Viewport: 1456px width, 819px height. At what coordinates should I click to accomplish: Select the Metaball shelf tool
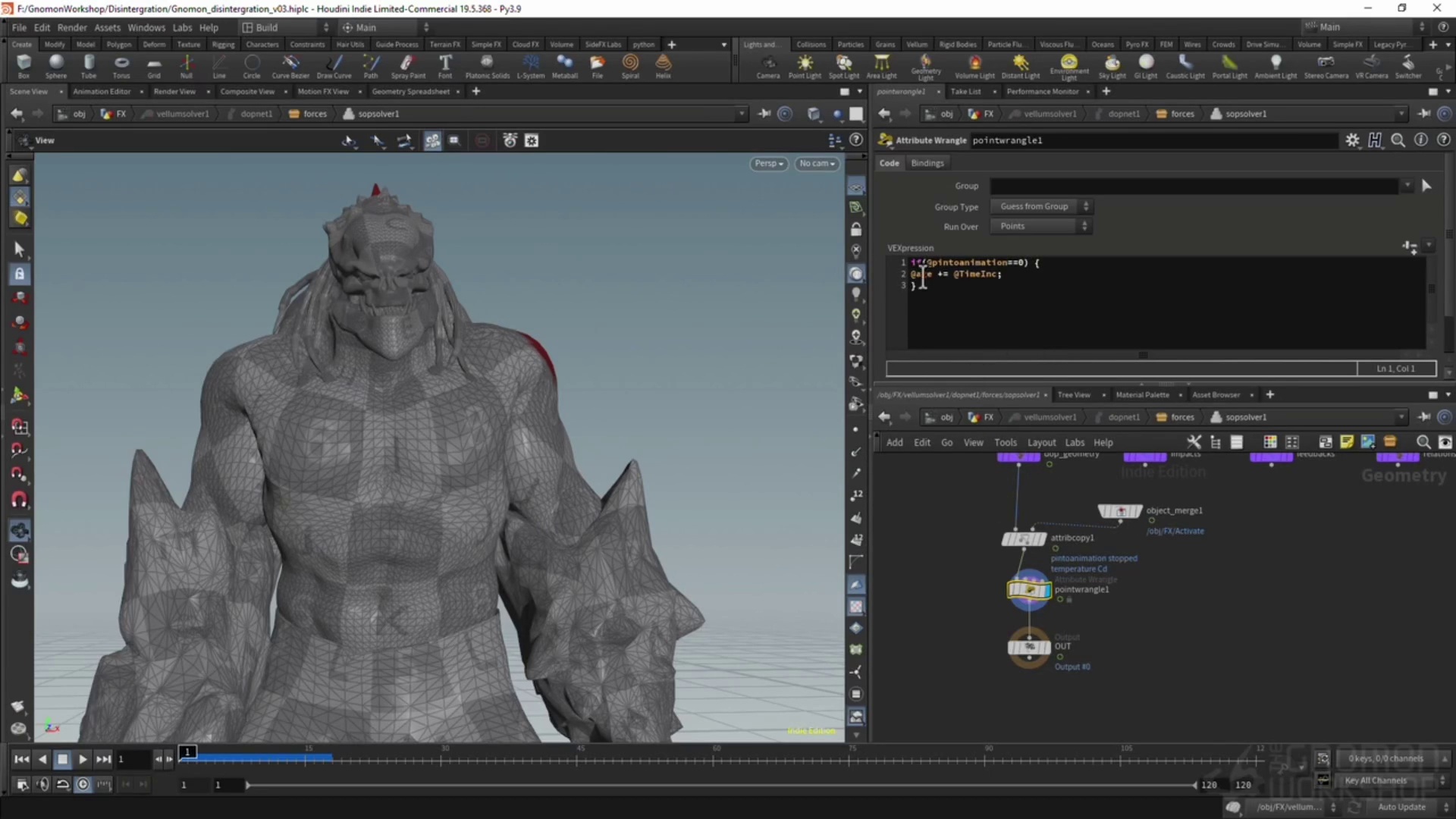(564, 66)
